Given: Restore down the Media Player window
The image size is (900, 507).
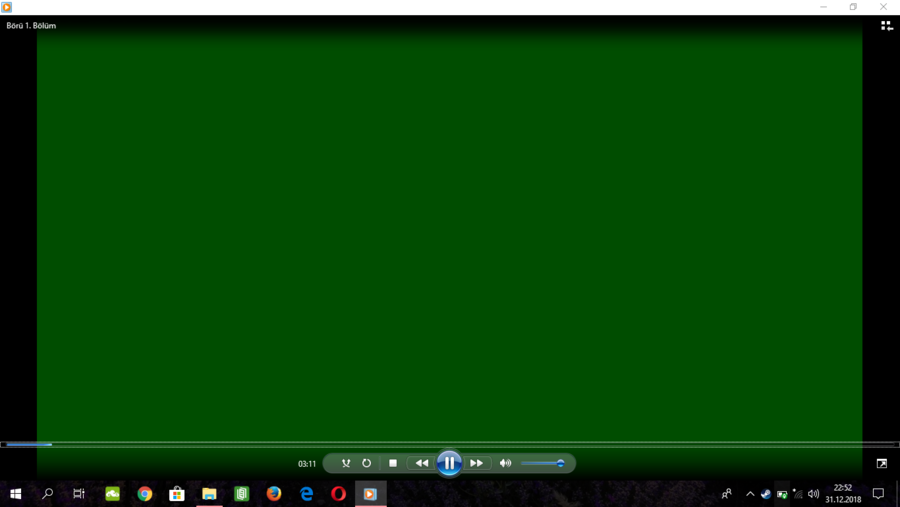Looking at the screenshot, I should 854,7.
